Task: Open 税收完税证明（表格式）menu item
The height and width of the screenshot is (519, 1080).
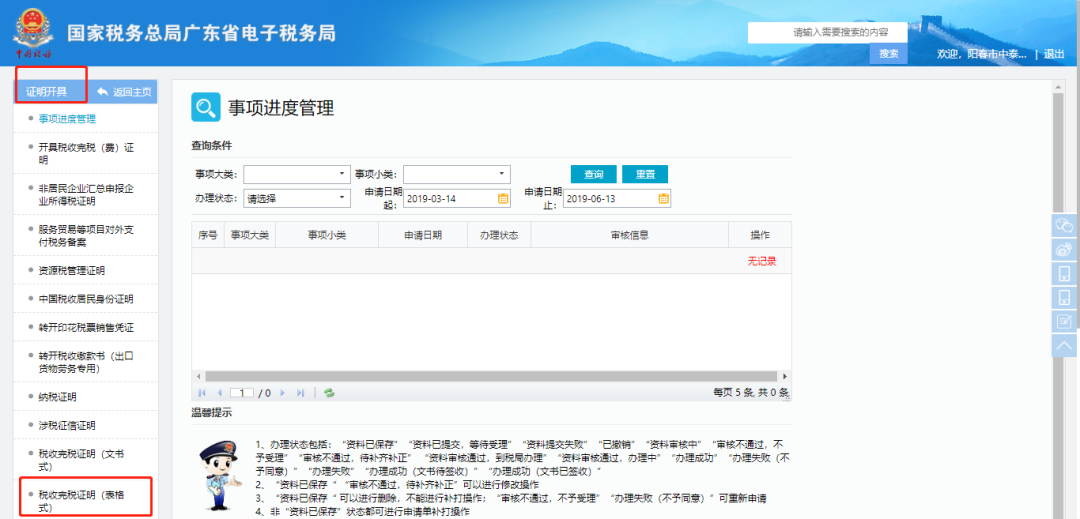Action: (x=81, y=501)
